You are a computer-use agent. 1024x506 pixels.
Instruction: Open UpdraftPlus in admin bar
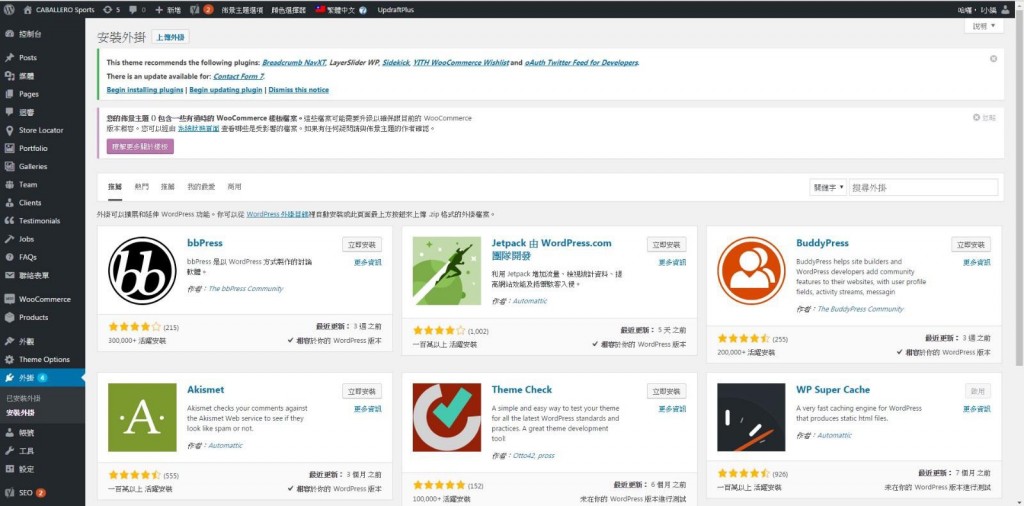pos(395,10)
